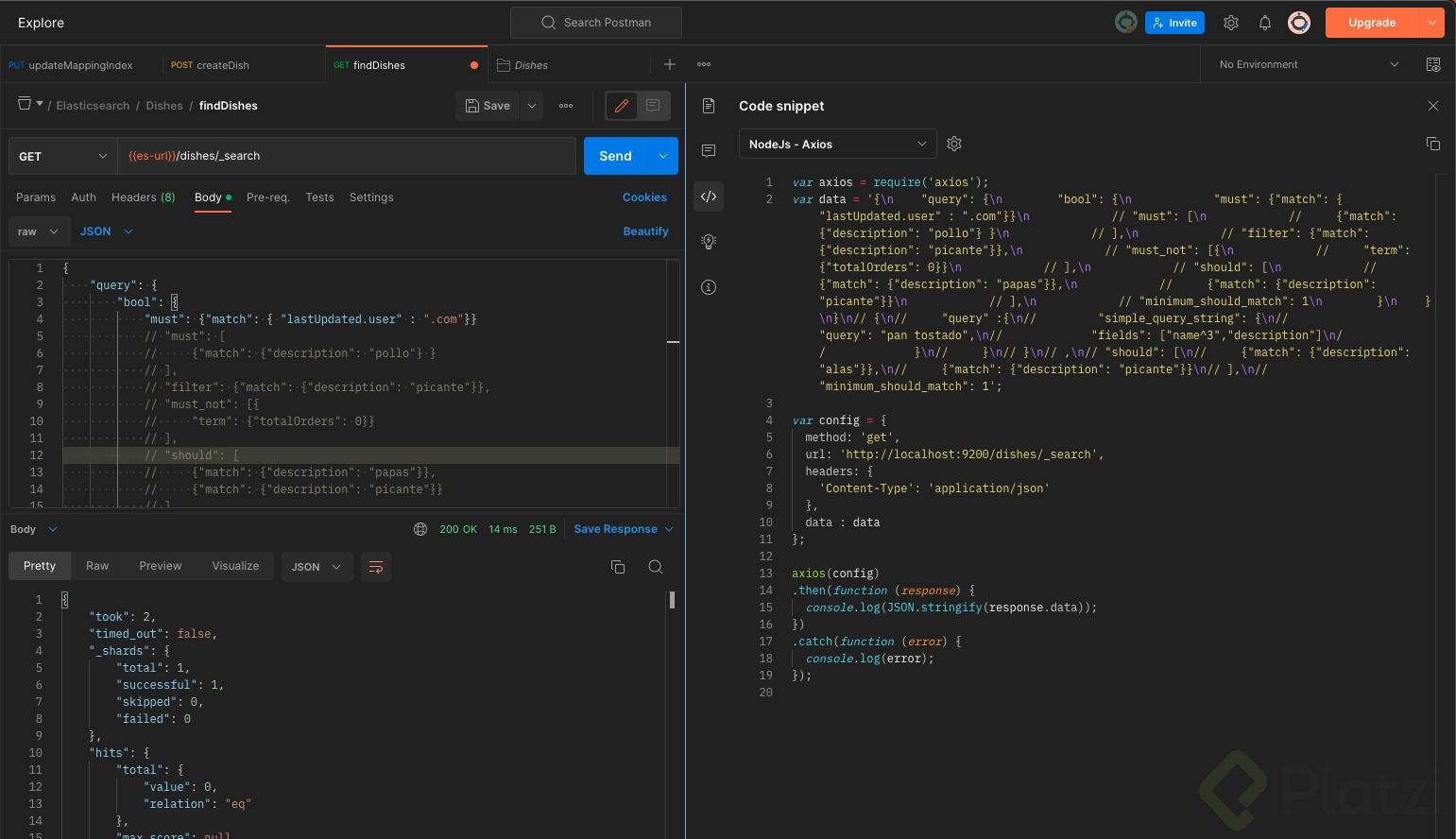
Task: Open the GET method dropdown
Action: click(x=62, y=156)
